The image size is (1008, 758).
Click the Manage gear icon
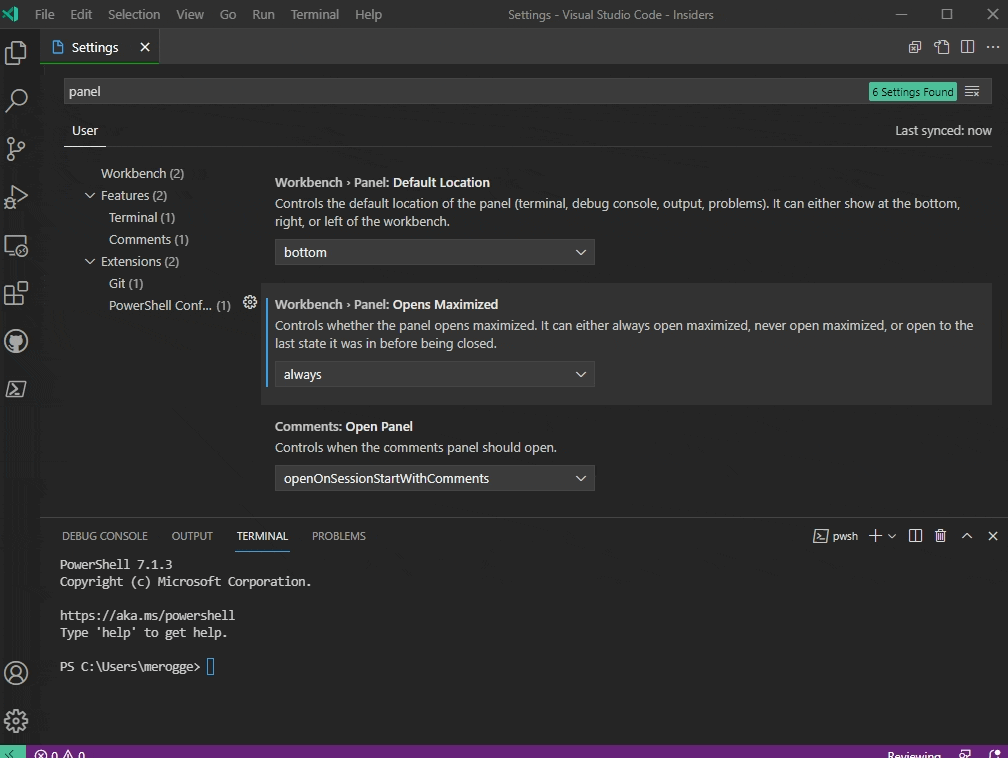point(16,720)
